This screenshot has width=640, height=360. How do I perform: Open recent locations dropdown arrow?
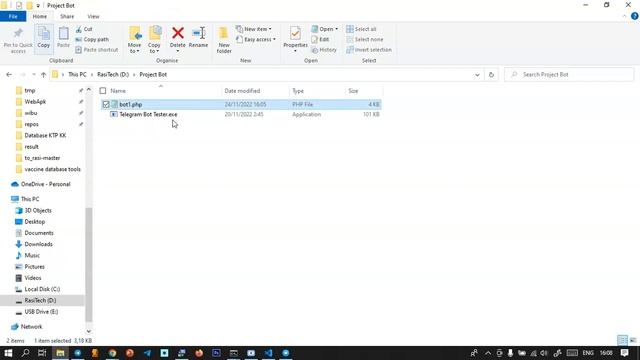point(33,75)
